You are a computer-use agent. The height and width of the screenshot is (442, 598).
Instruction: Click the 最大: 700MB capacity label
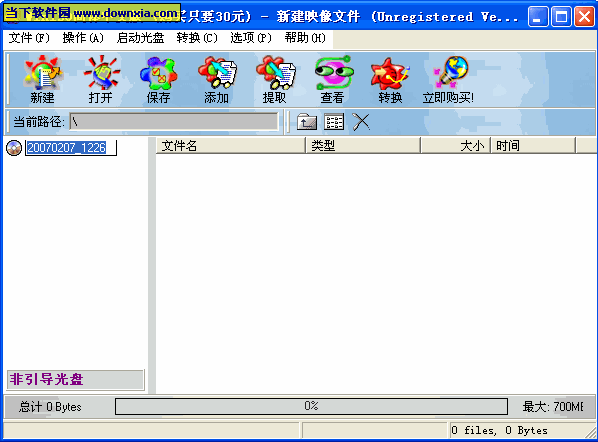[553, 407]
